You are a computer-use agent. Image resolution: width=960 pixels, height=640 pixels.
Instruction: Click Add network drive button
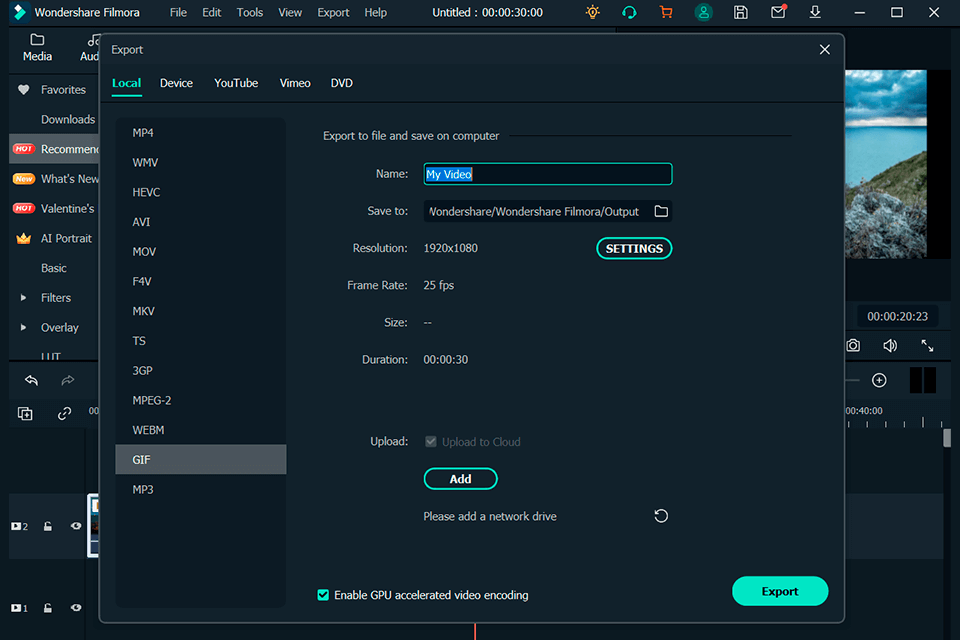460,479
